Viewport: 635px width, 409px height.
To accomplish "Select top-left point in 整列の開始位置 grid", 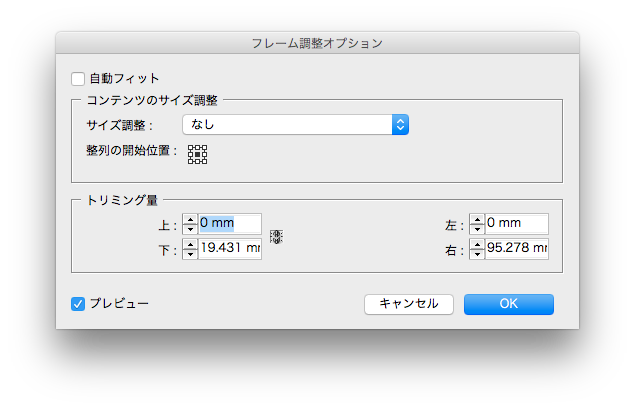I will click(x=190, y=147).
